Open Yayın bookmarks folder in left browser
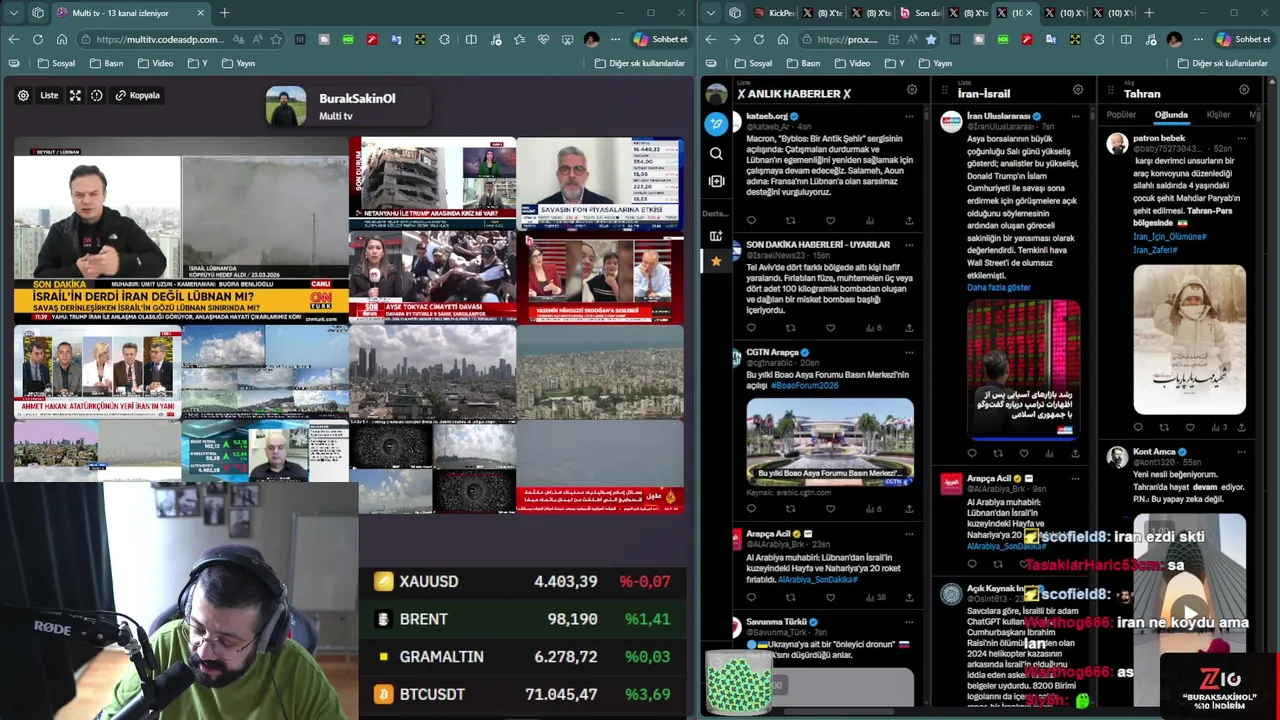This screenshot has height=720, width=1280. (238, 63)
